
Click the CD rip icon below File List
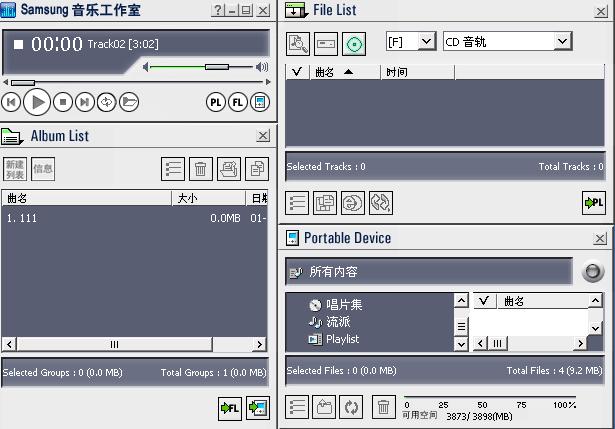click(x=353, y=203)
